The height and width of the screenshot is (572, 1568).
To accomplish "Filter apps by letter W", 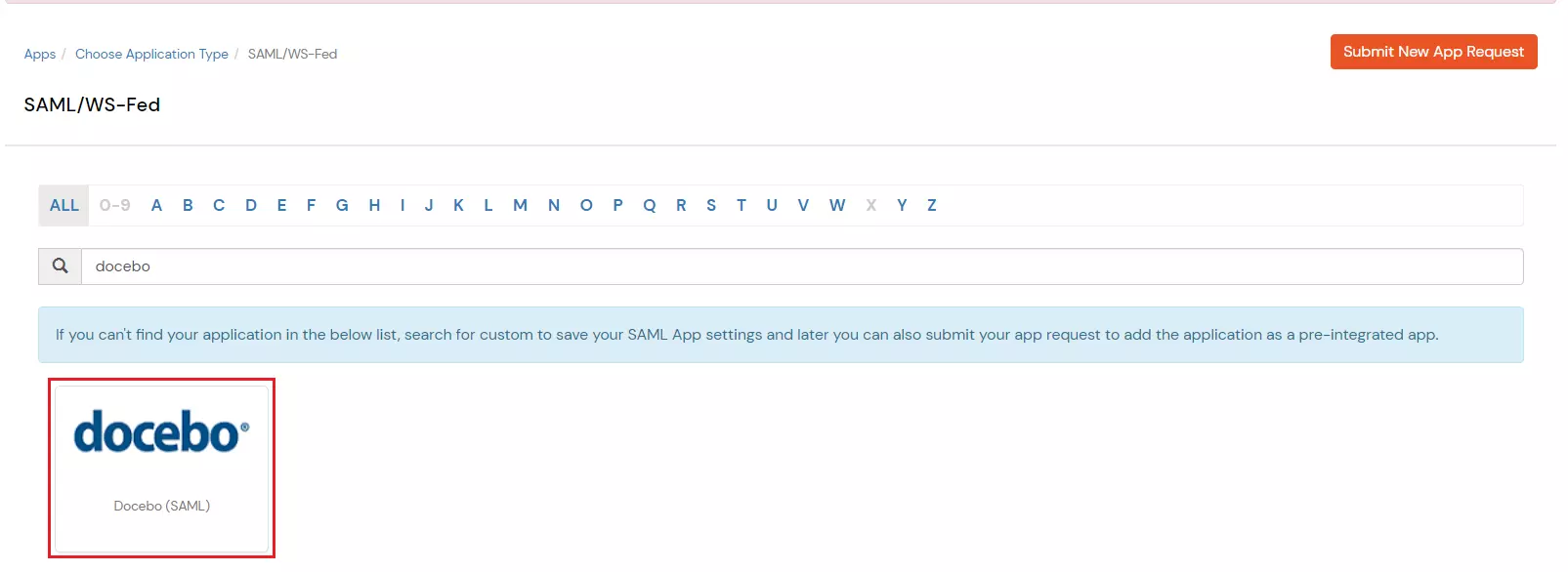I will (837, 205).
